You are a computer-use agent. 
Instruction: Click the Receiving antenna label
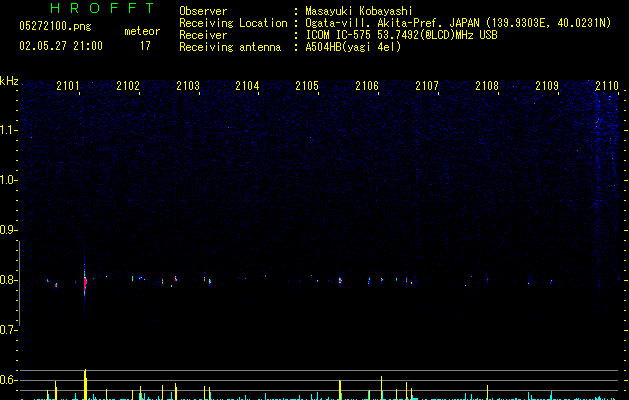230,47
